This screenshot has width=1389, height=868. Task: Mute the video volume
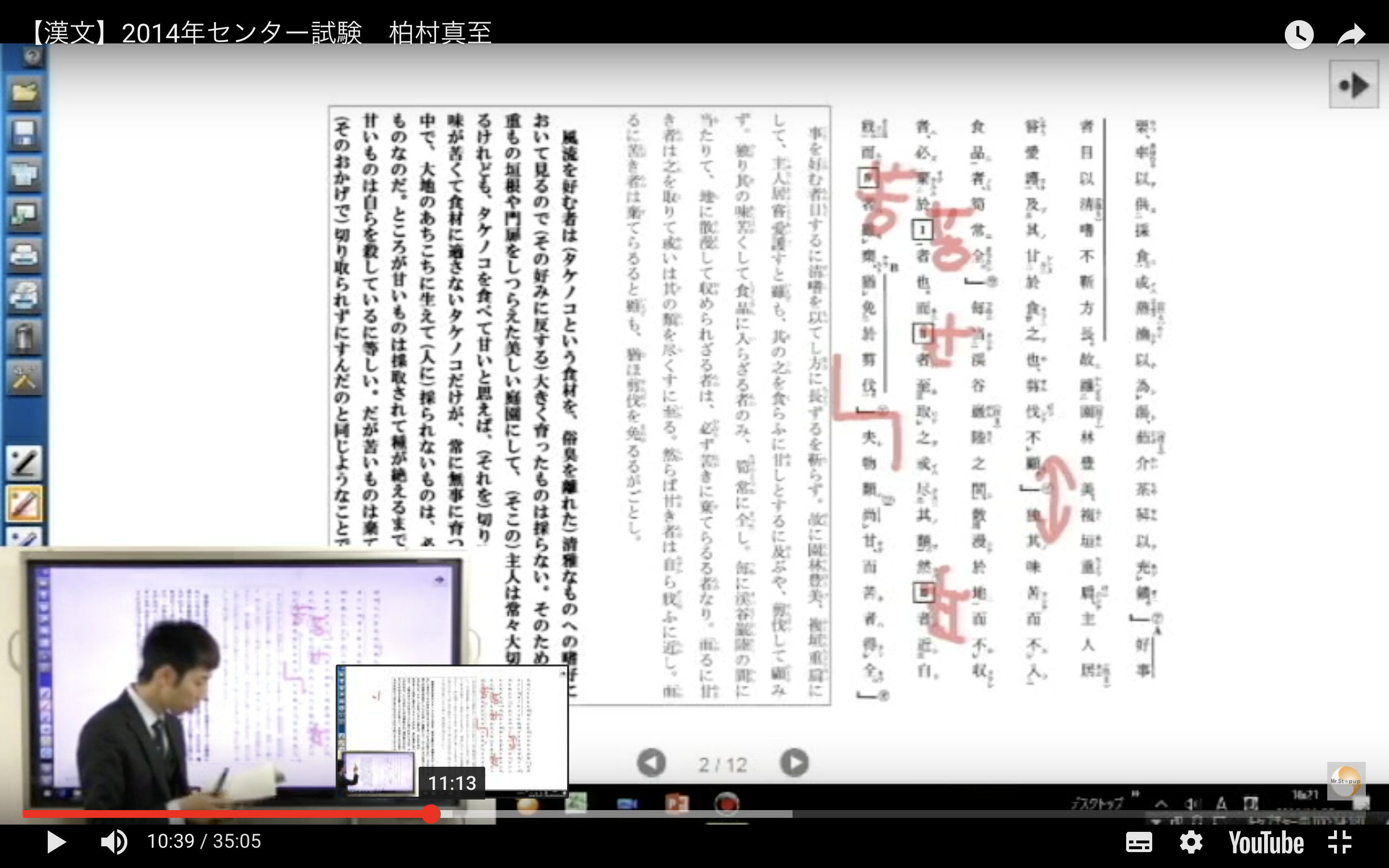[x=114, y=841]
